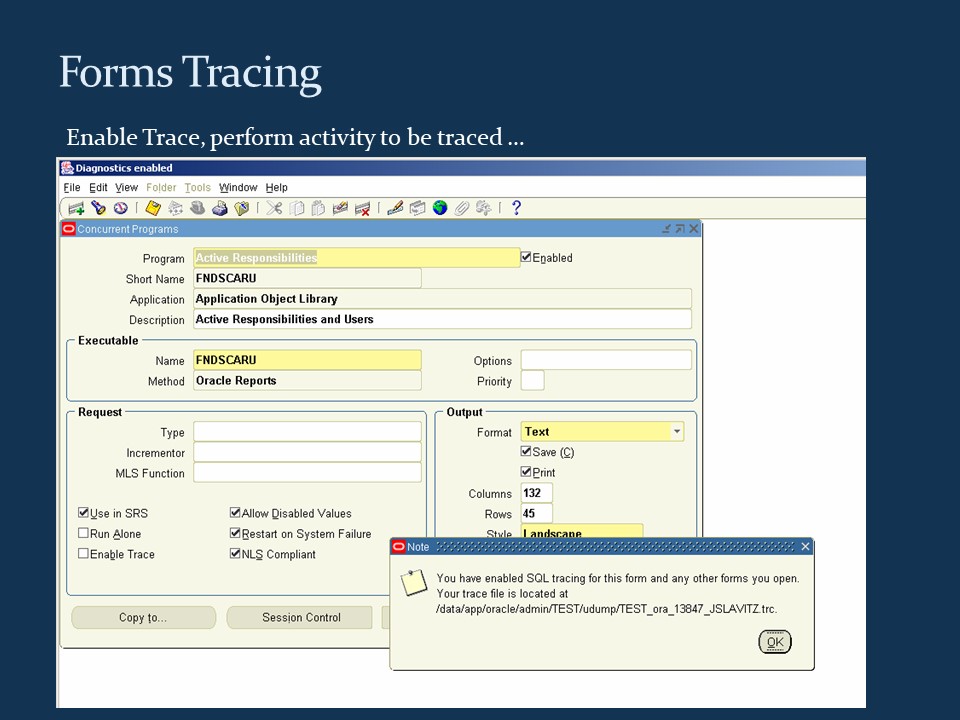
Task: Click the Print toolbar icon
Action: pos(220,207)
